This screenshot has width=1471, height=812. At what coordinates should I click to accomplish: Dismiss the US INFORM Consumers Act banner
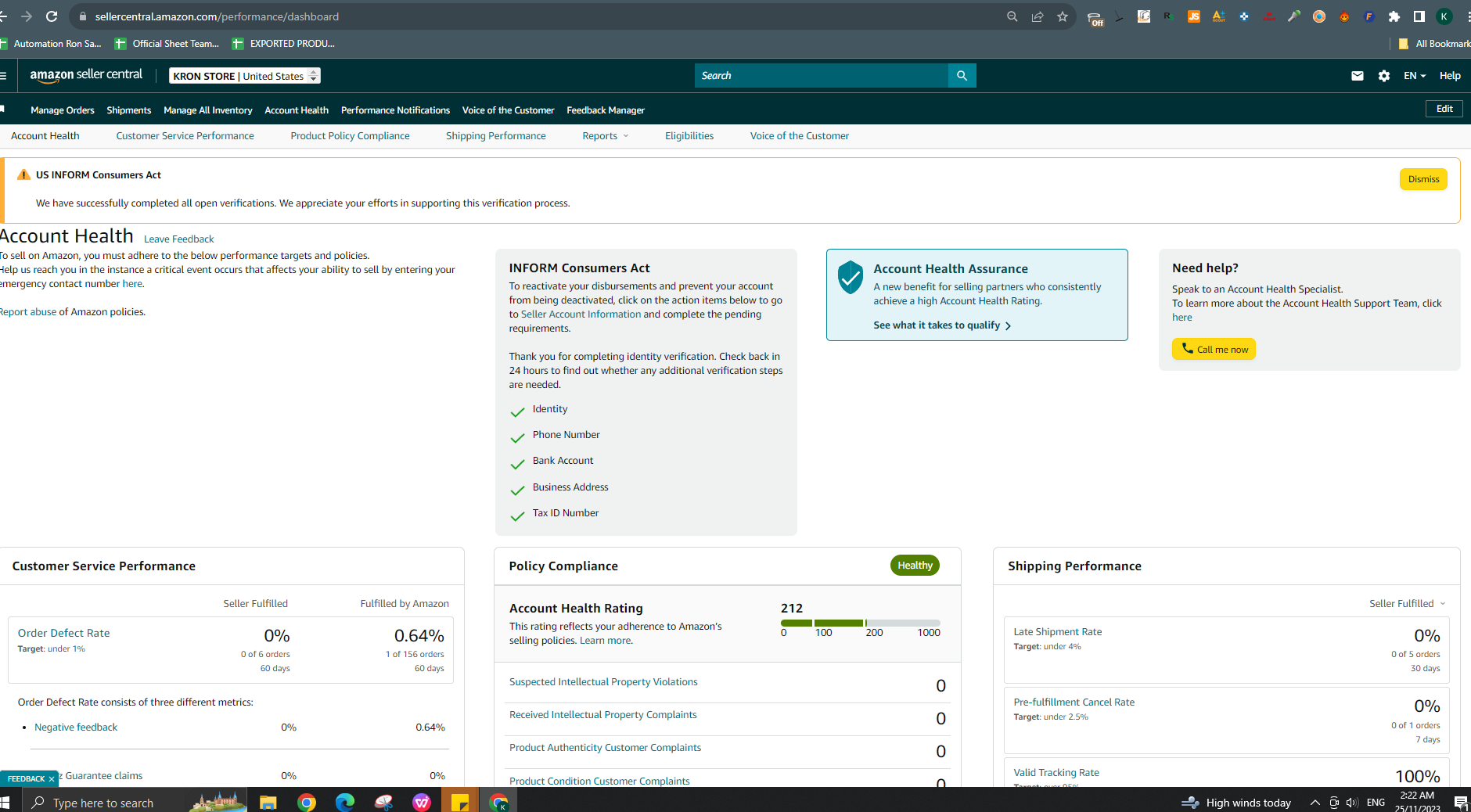(x=1423, y=179)
